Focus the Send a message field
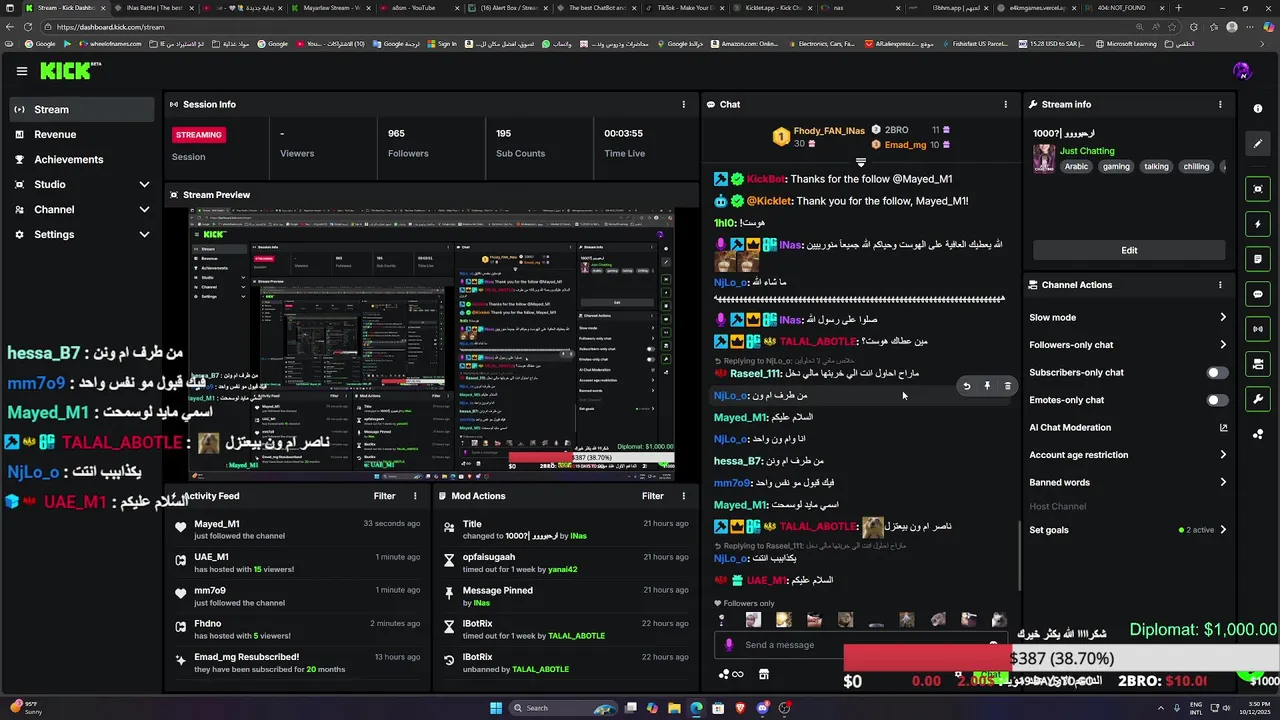Image resolution: width=1280 pixels, height=720 pixels. pos(860,645)
